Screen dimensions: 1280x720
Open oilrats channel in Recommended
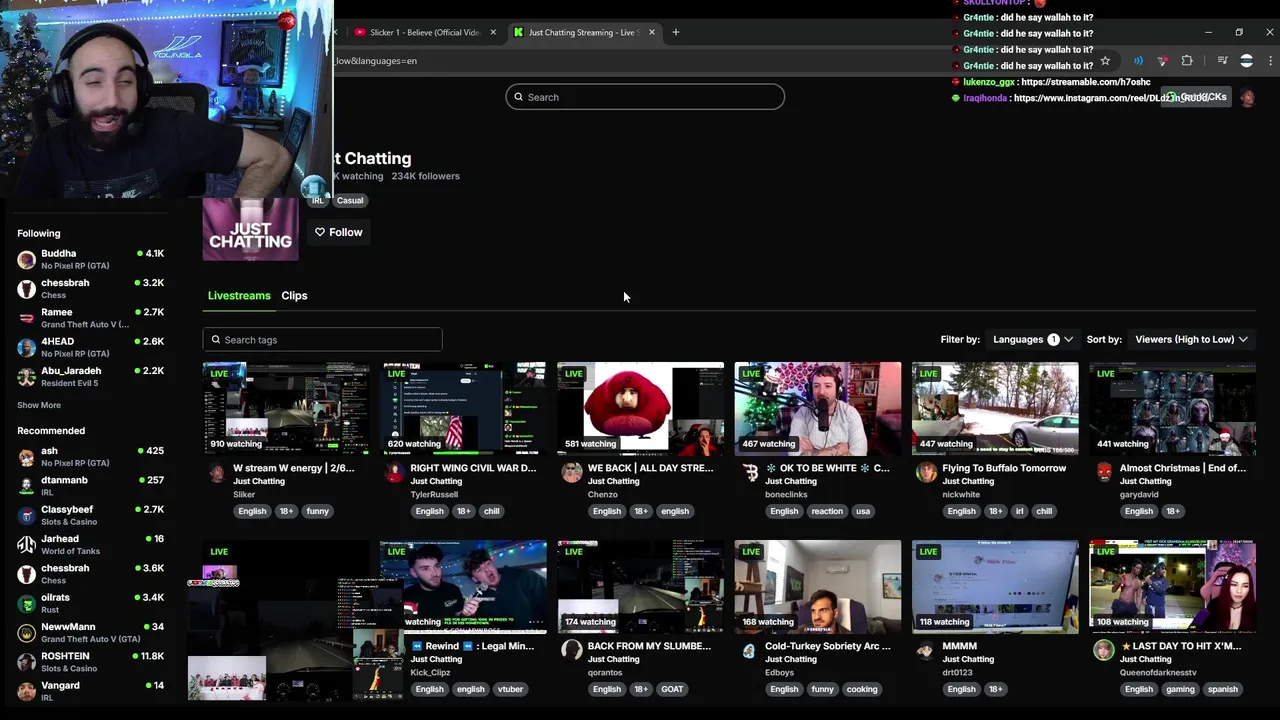(x=90, y=603)
